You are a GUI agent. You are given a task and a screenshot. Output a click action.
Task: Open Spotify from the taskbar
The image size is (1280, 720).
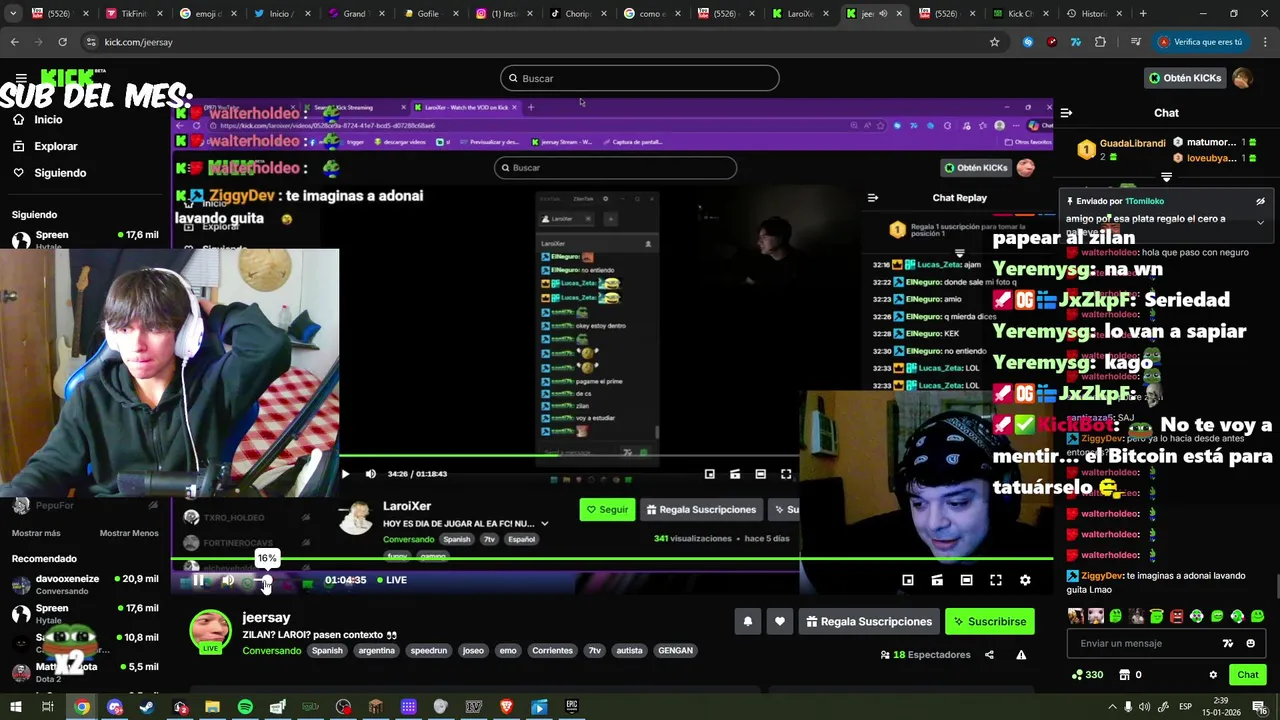click(x=245, y=707)
